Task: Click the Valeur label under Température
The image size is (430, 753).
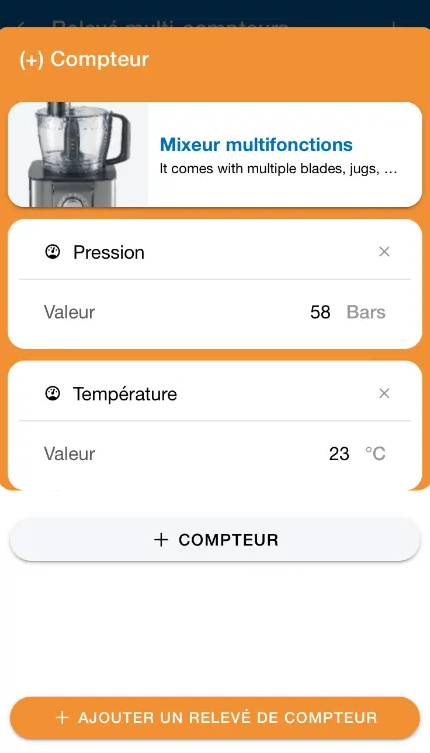Action: tap(70, 454)
